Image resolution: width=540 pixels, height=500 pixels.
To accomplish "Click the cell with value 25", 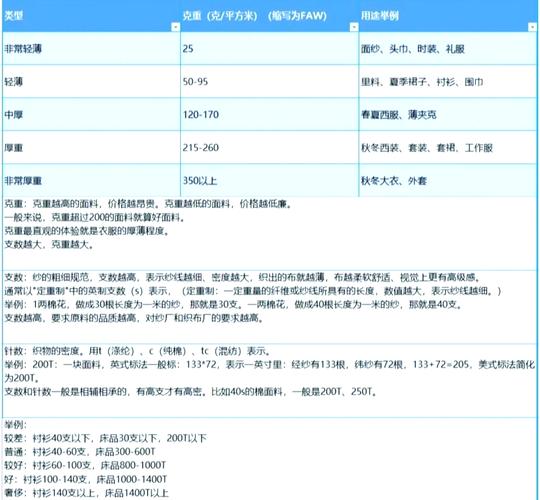I will tap(269, 49).
